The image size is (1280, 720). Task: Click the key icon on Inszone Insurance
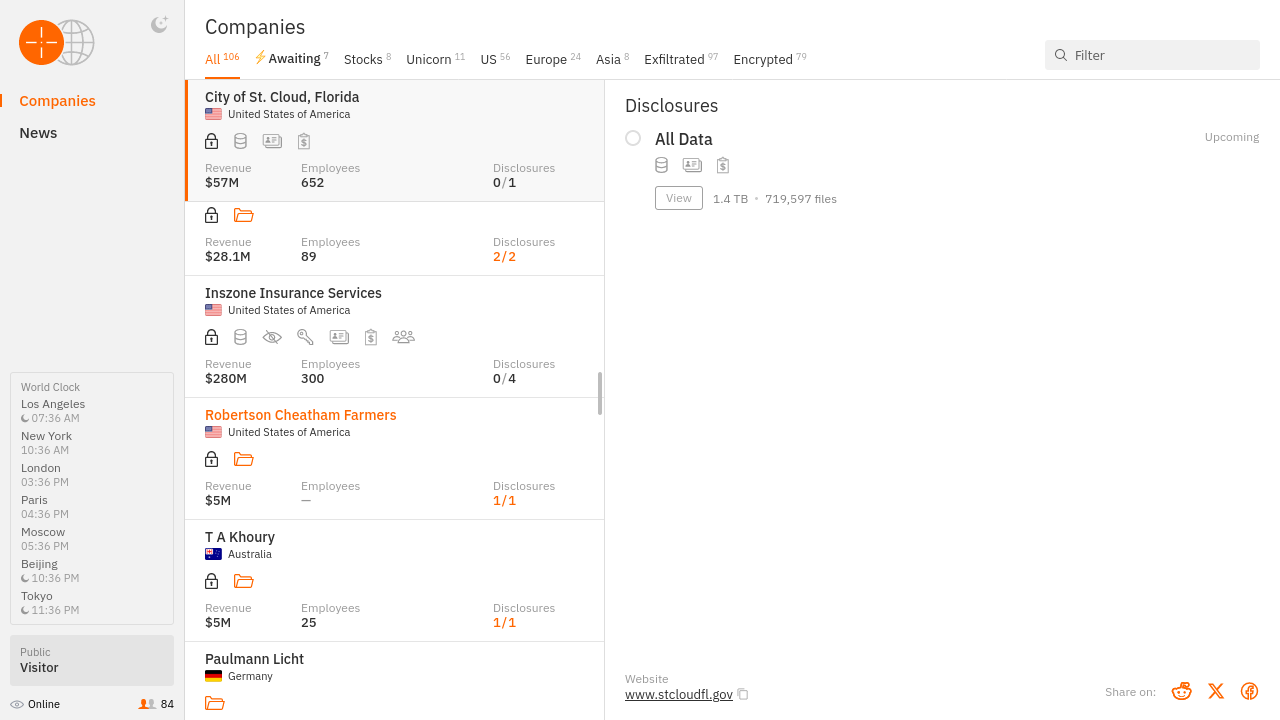(305, 337)
